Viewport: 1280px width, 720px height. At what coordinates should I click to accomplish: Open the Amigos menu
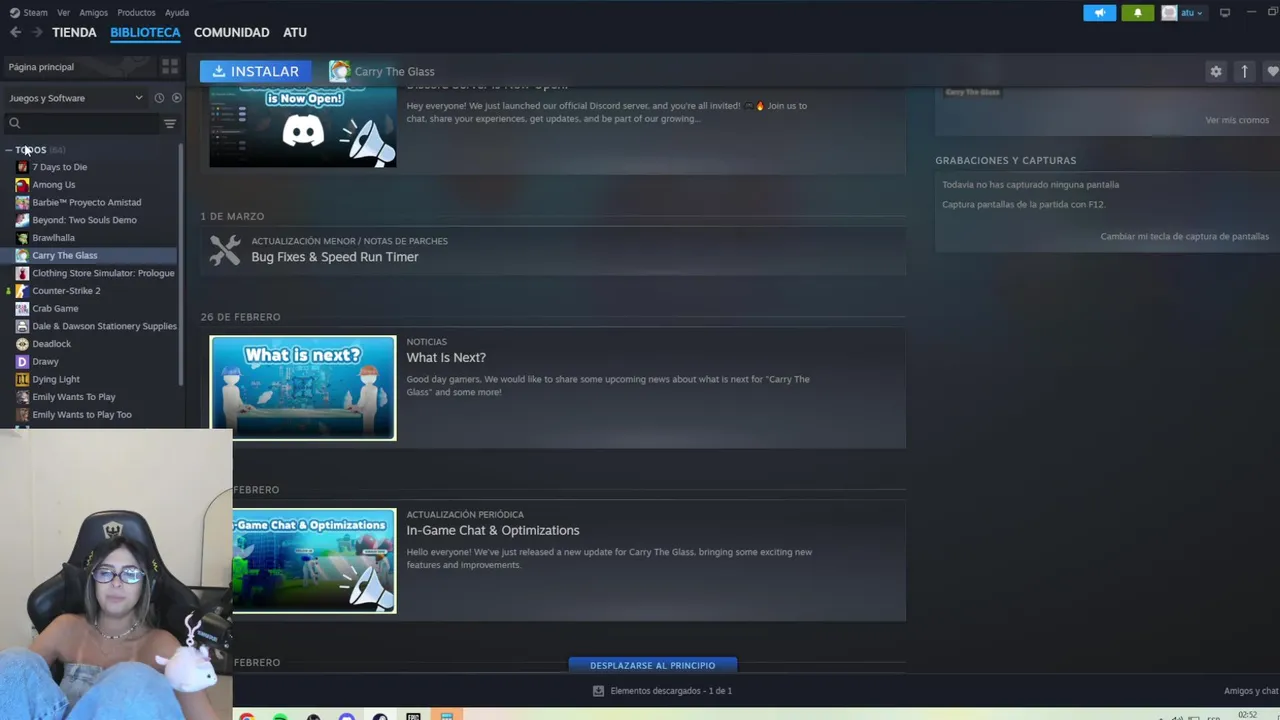(93, 13)
